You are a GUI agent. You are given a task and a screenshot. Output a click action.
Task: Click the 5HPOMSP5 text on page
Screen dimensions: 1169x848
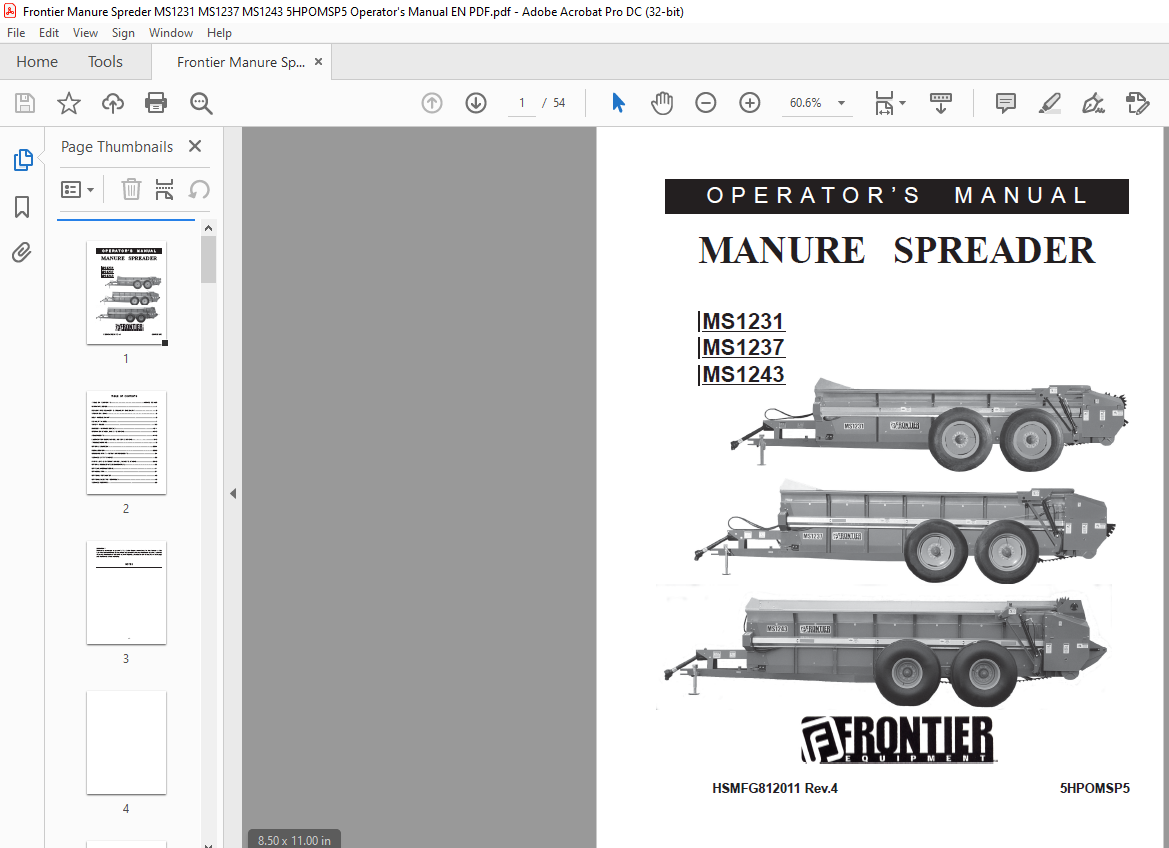coord(1094,788)
